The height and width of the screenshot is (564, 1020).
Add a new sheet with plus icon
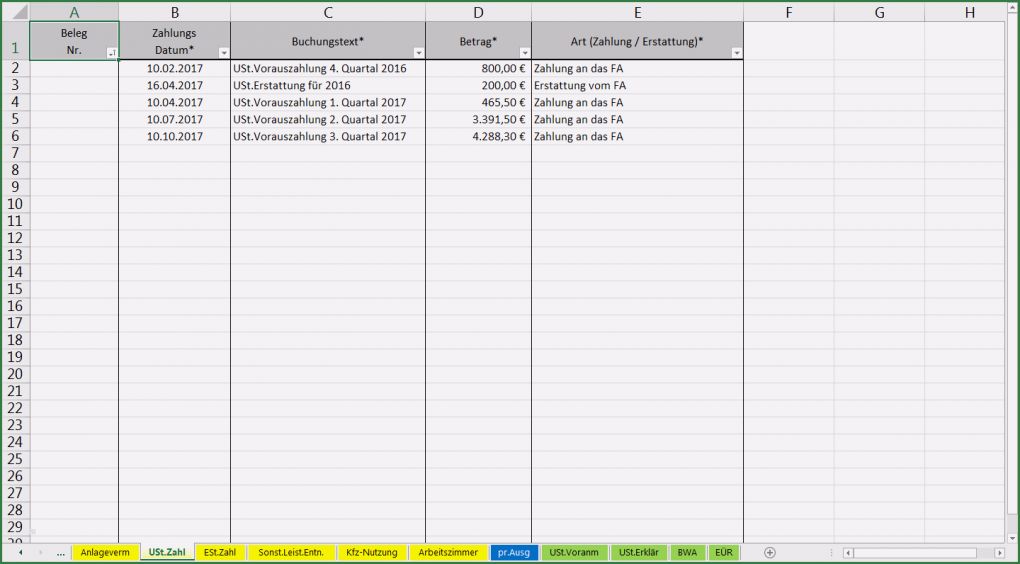[x=769, y=552]
